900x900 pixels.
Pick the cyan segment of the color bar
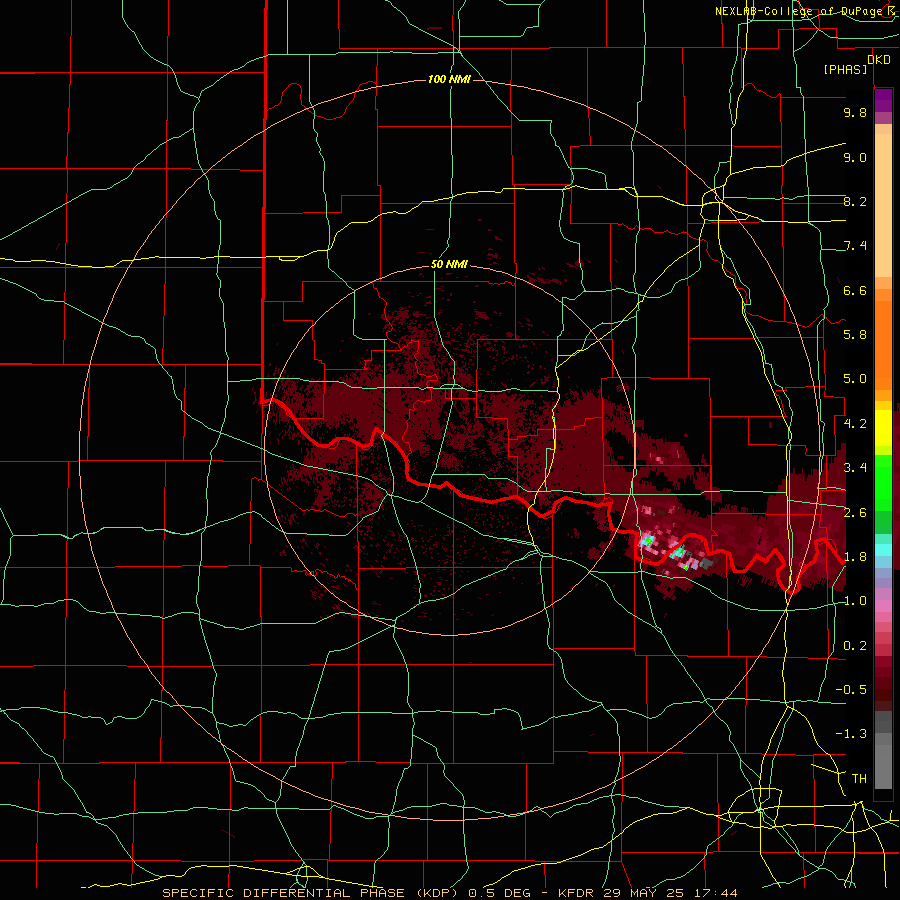883,550
